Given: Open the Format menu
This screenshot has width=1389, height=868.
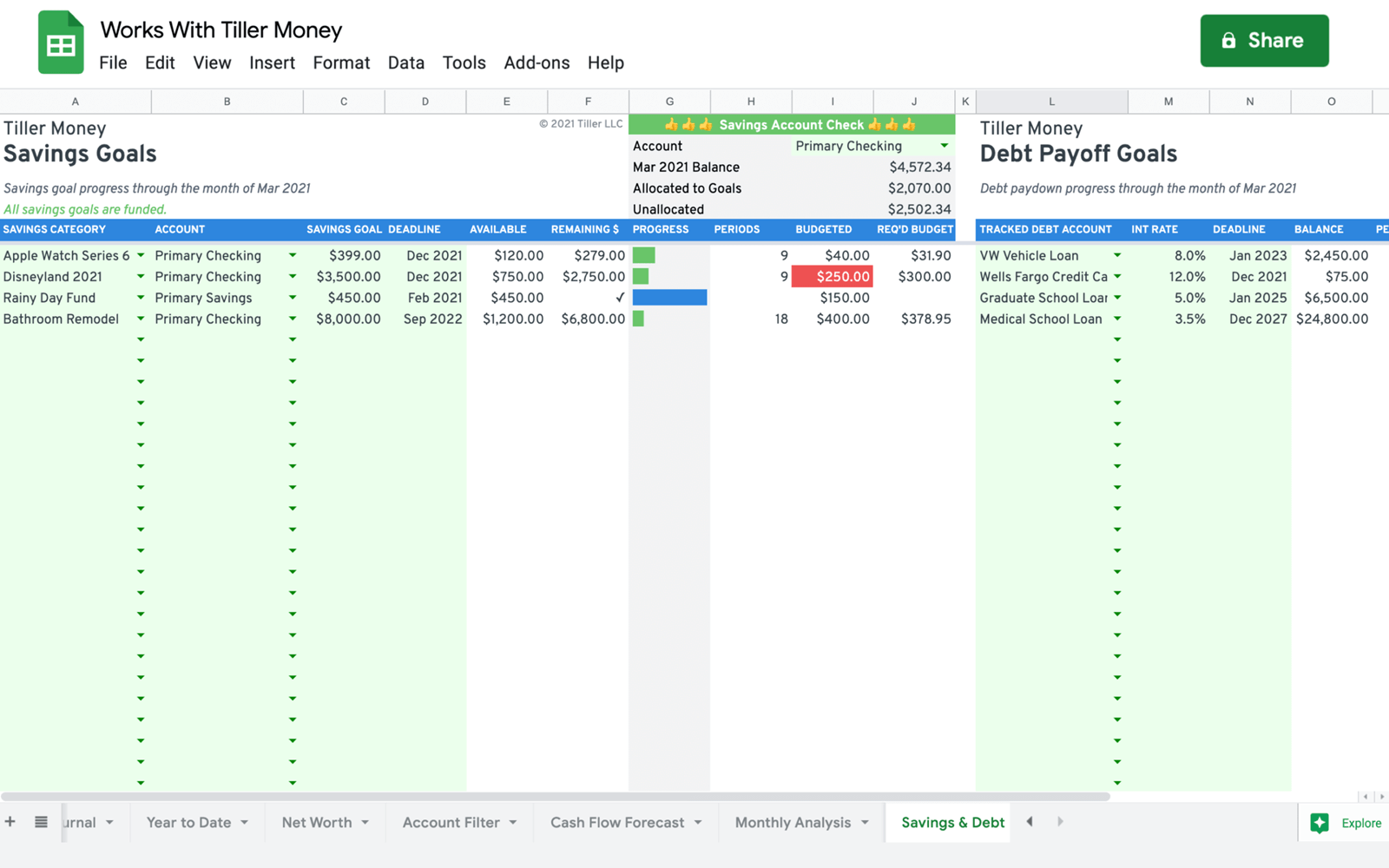Looking at the screenshot, I should 341,62.
